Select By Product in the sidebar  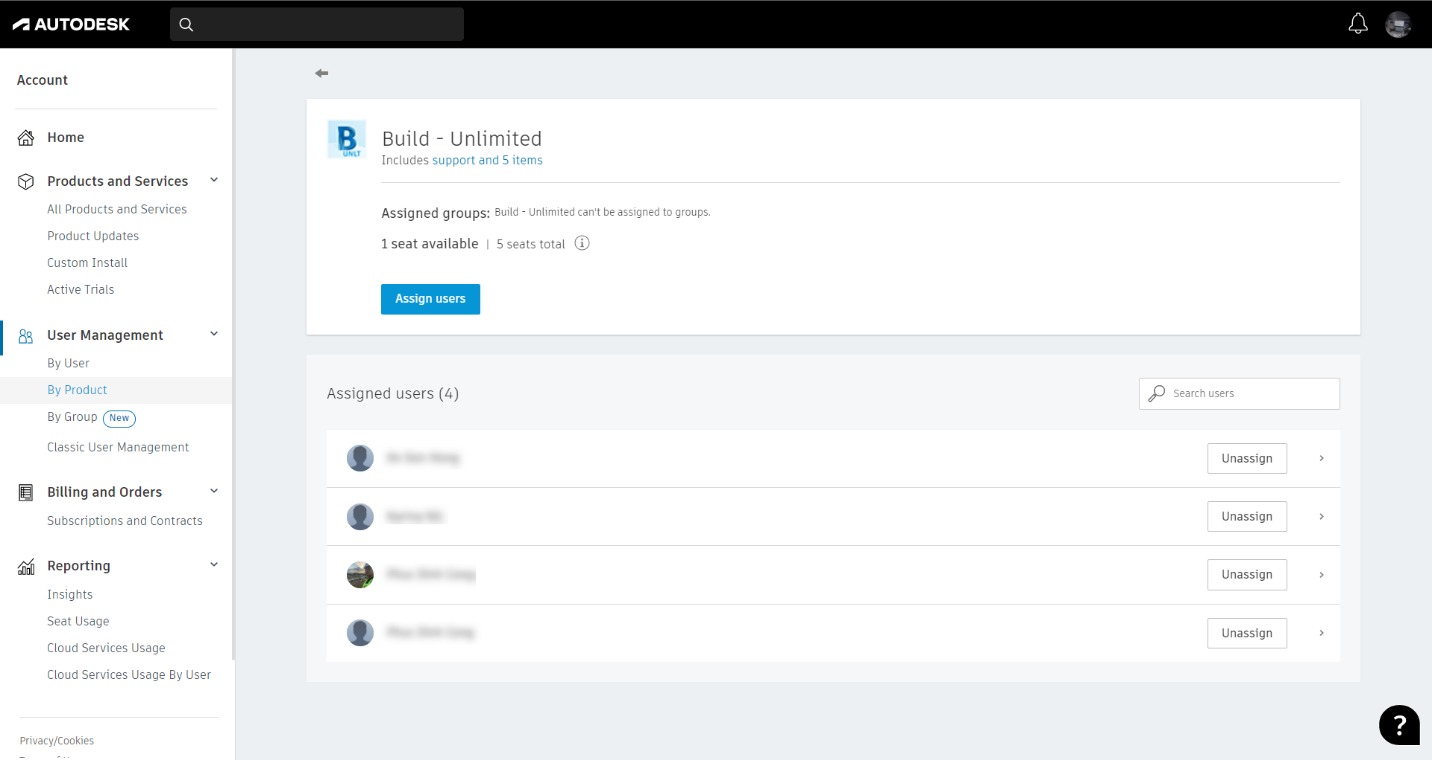tap(77, 390)
